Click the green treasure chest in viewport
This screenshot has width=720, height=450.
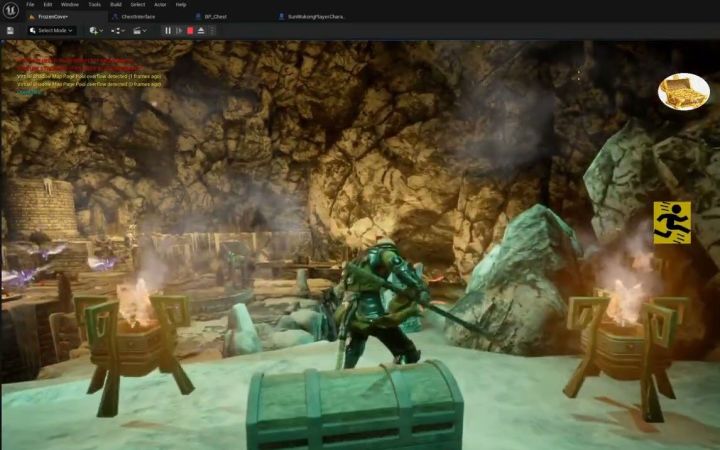click(x=355, y=405)
